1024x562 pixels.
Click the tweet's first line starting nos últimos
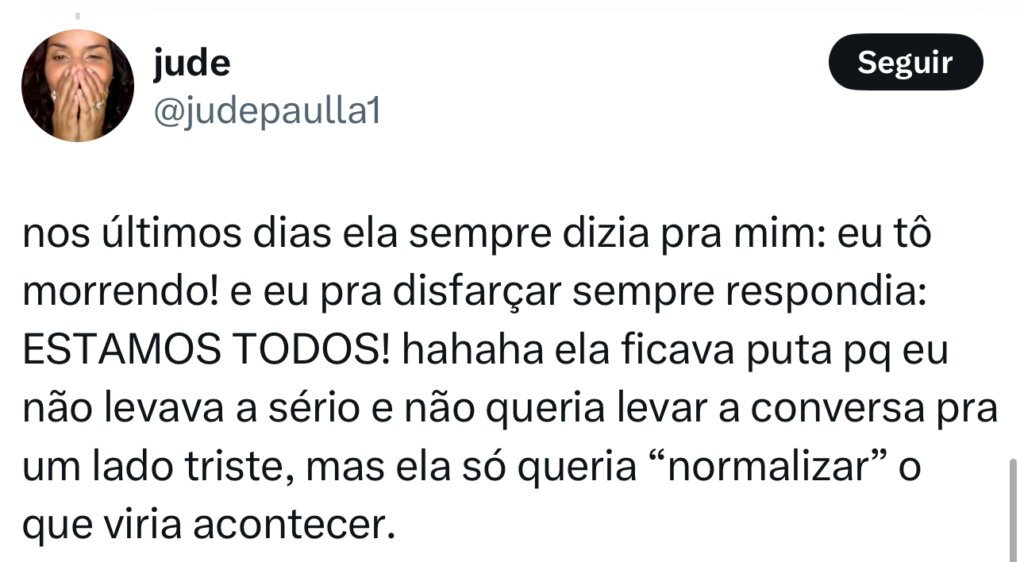point(477,234)
